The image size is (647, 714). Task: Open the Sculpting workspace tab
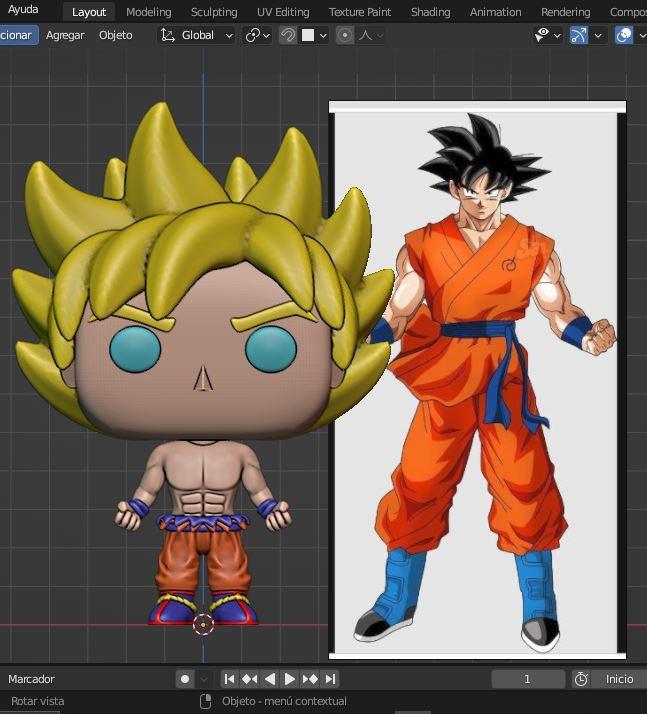tap(214, 12)
